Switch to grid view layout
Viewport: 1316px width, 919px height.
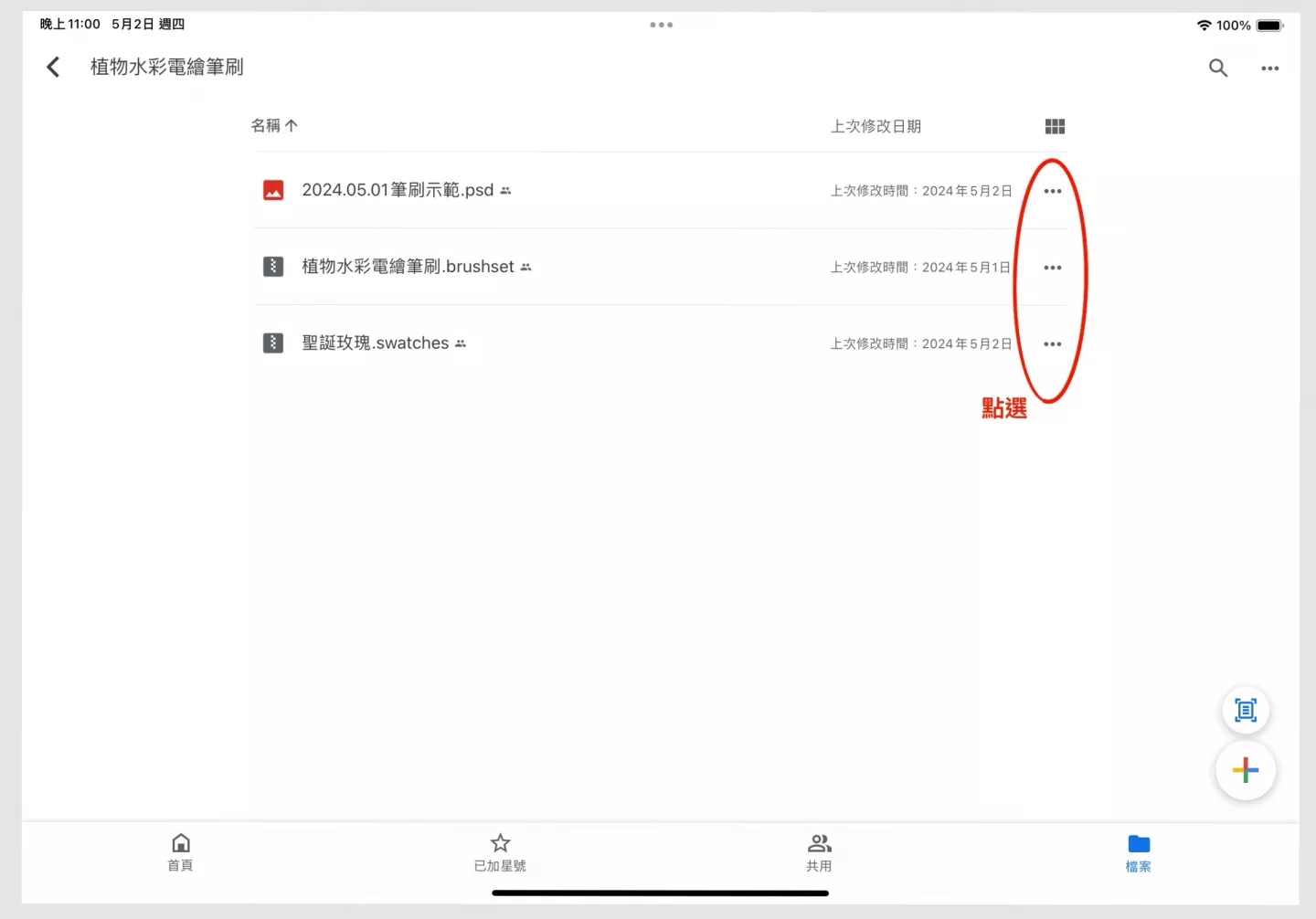[1055, 126]
